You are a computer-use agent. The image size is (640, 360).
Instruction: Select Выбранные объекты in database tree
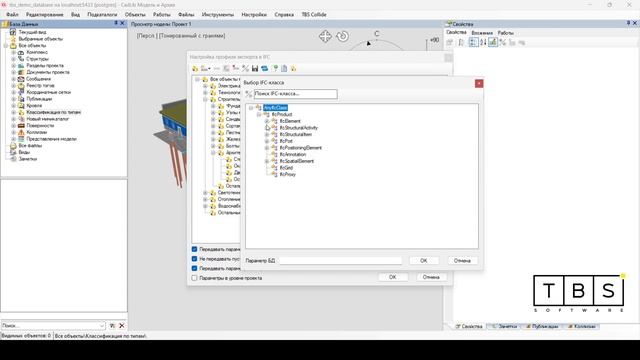point(40,39)
